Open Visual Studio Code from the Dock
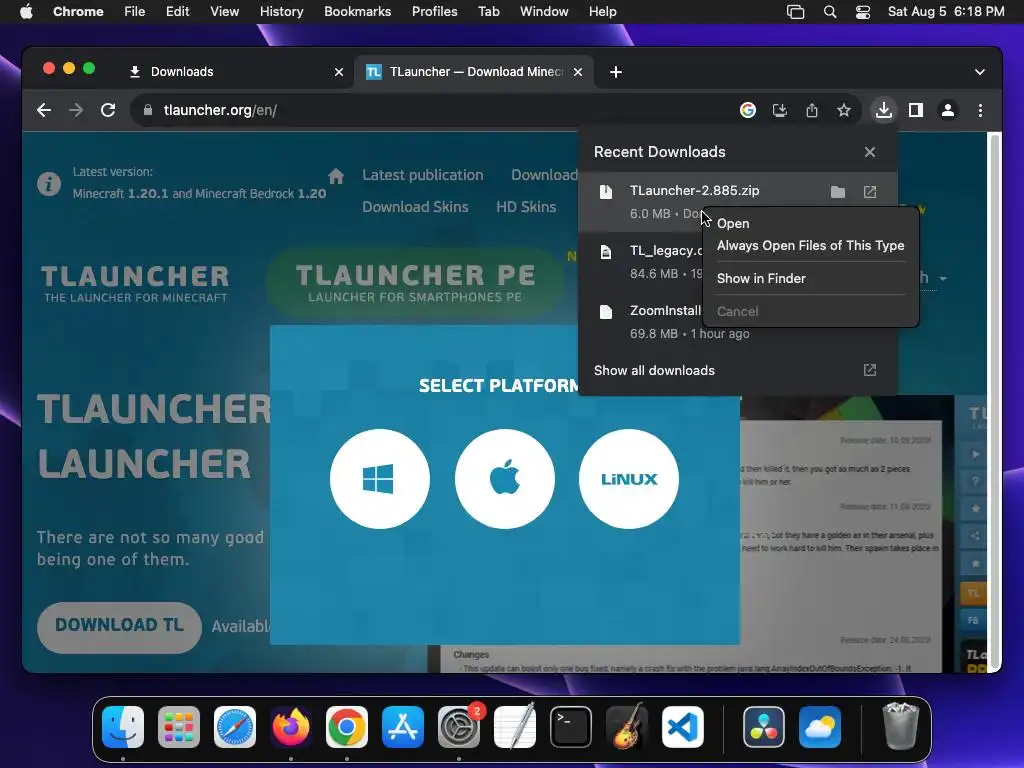Screen dimensions: 1024x768 [x=682, y=727]
